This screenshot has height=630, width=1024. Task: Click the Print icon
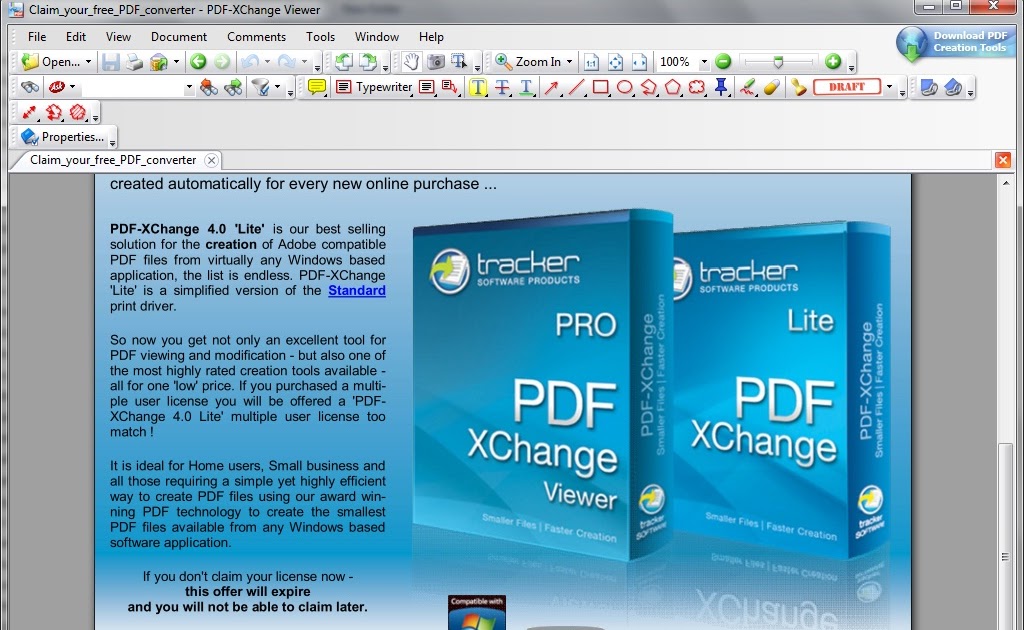tap(134, 61)
